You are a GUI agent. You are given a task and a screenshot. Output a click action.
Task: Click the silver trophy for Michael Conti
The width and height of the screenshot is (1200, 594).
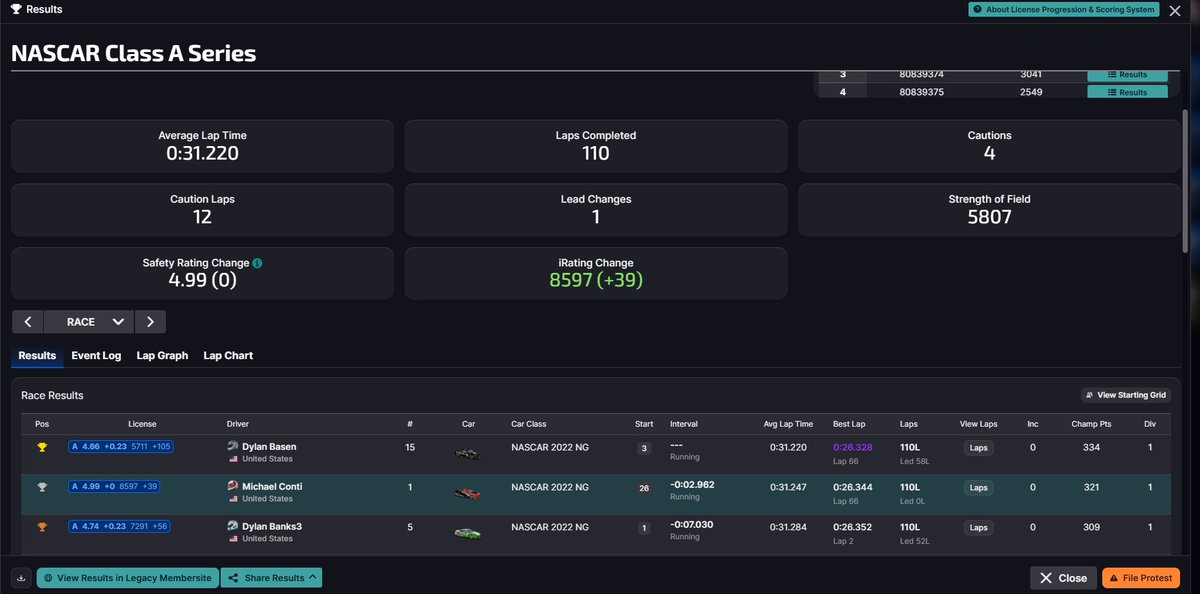42,487
